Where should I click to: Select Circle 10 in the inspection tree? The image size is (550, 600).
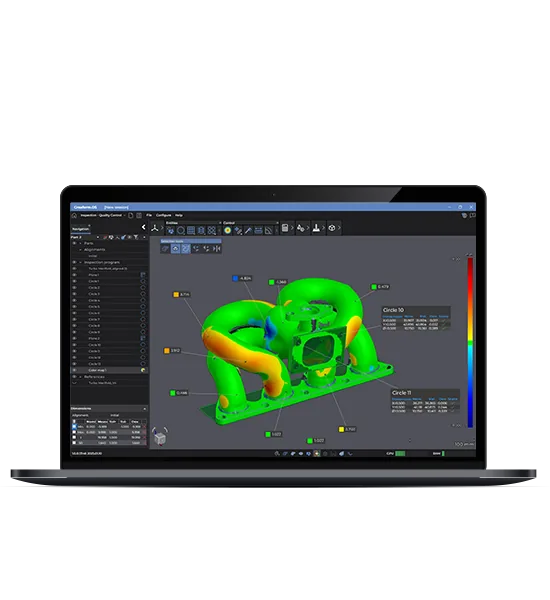[x=94, y=345]
